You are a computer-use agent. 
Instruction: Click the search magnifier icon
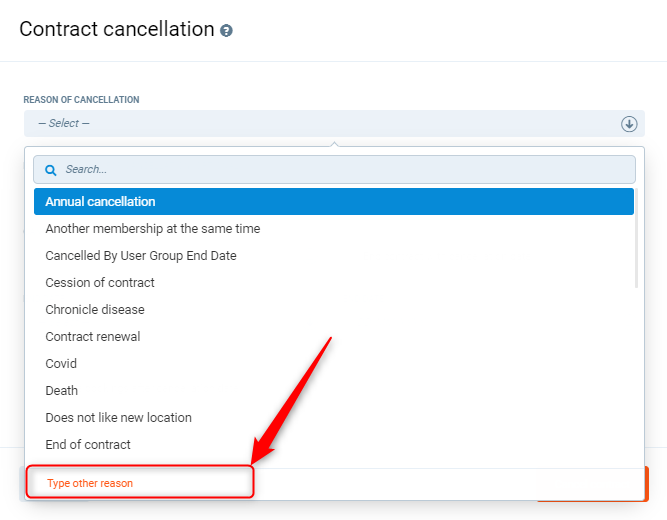(51, 170)
